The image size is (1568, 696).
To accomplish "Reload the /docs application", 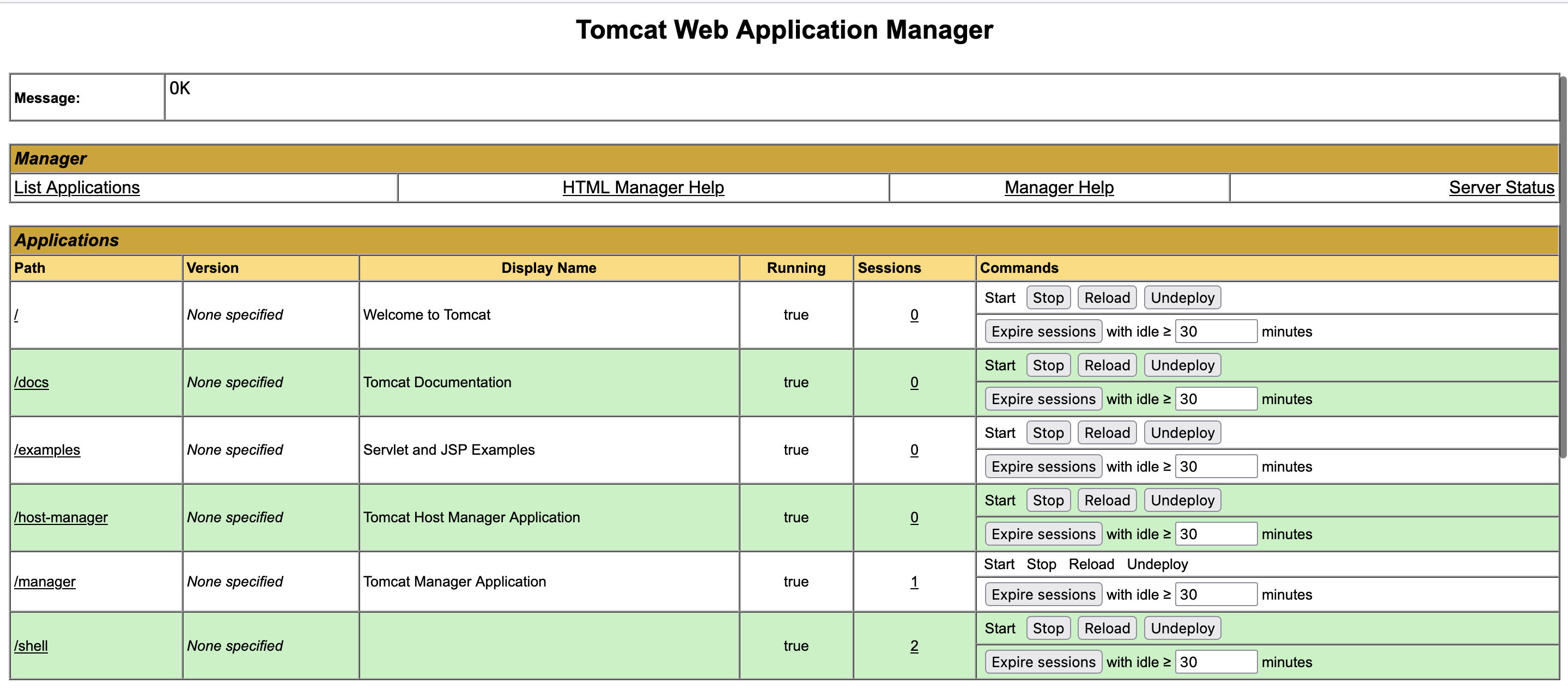I will [1106, 365].
